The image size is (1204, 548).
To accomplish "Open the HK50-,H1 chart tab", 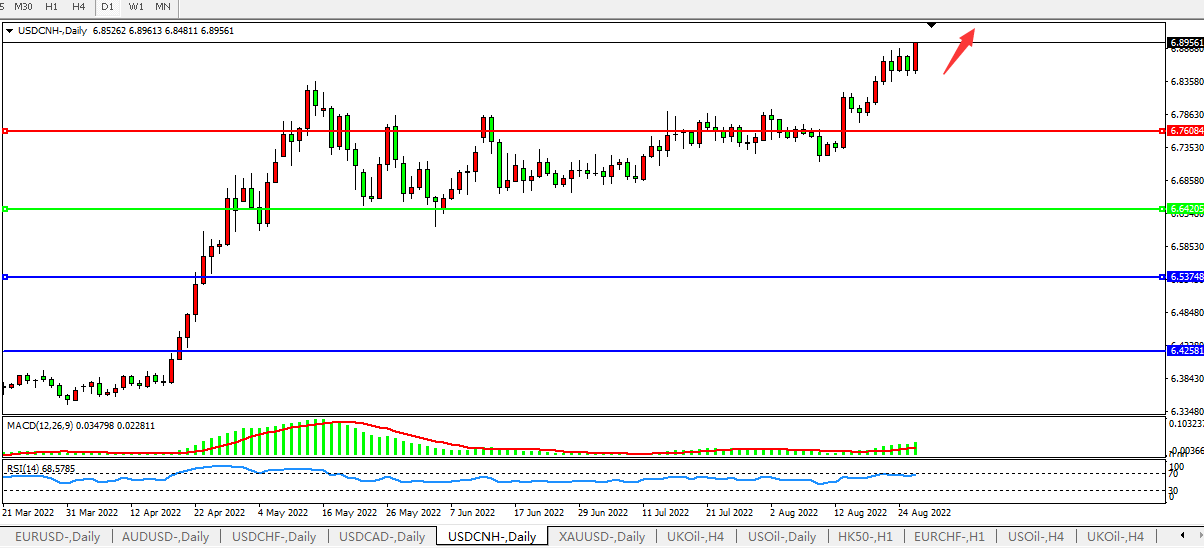I will (866, 537).
